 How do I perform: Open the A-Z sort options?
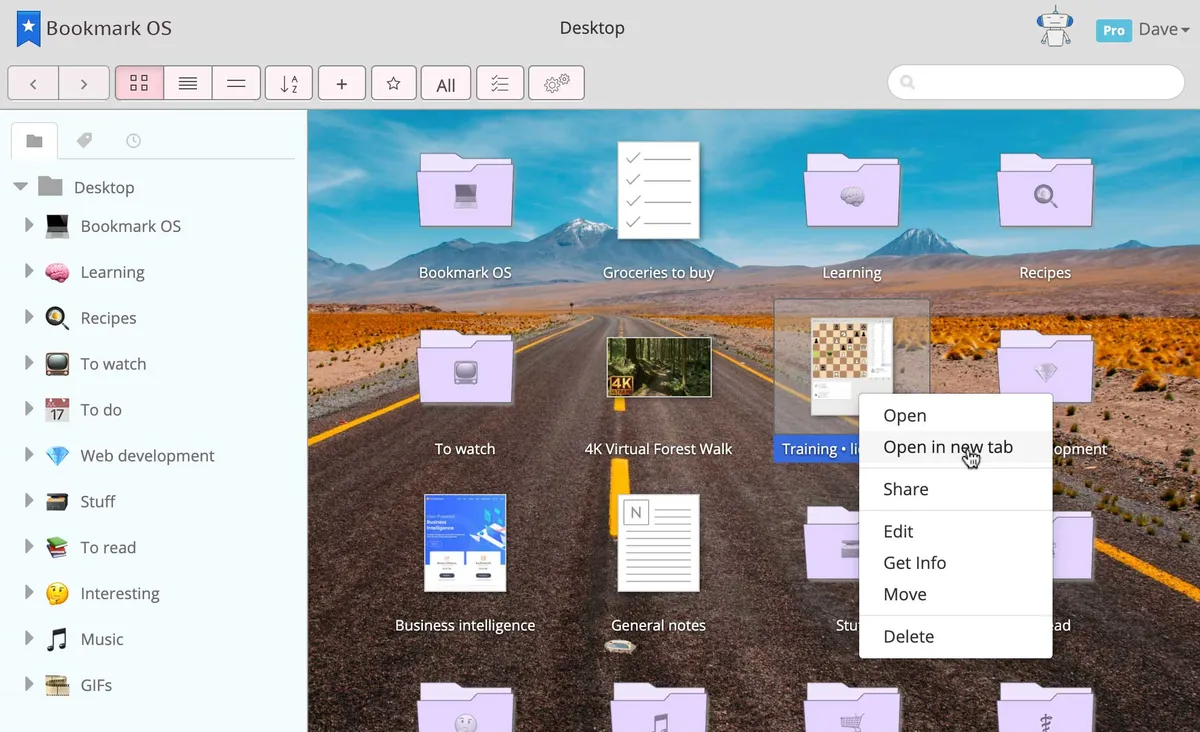pos(289,84)
